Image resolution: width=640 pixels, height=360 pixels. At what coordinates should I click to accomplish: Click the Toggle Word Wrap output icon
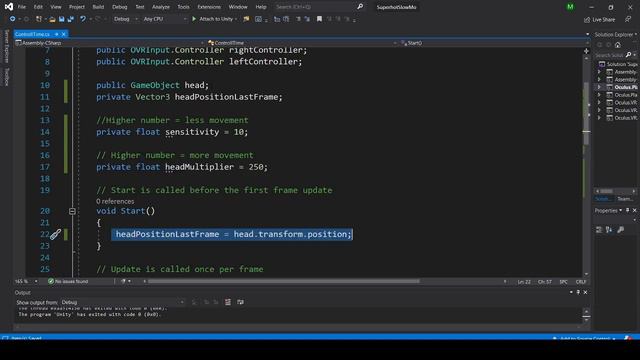240,302
